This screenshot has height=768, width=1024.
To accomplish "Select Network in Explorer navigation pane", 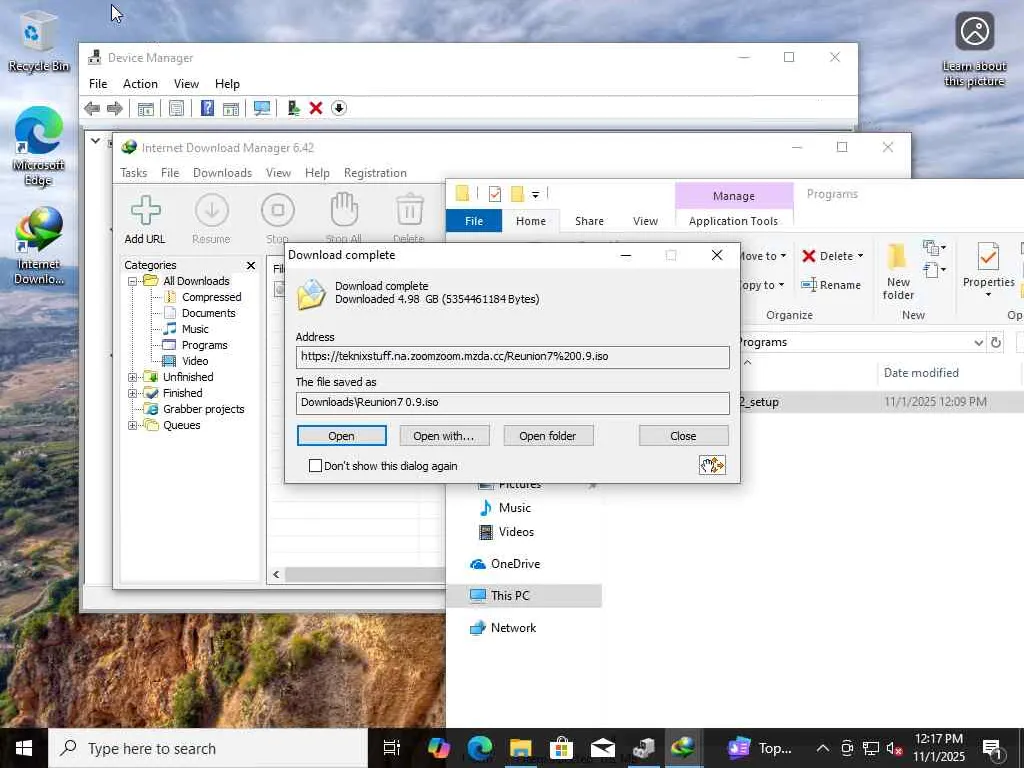I will pyautogui.click(x=513, y=628).
